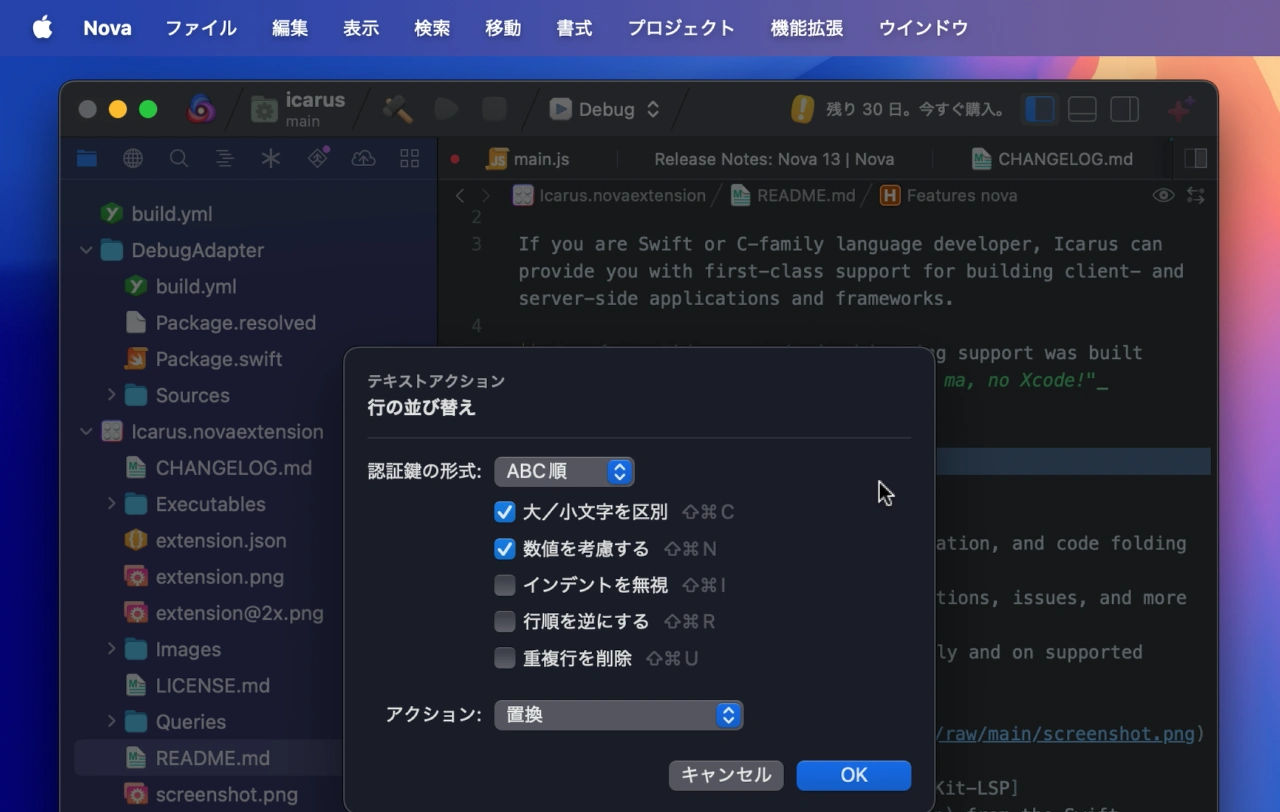
Task: Switch to the CHANGELOG.md editor tab
Action: pyautogui.click(x=1051, y=158)
